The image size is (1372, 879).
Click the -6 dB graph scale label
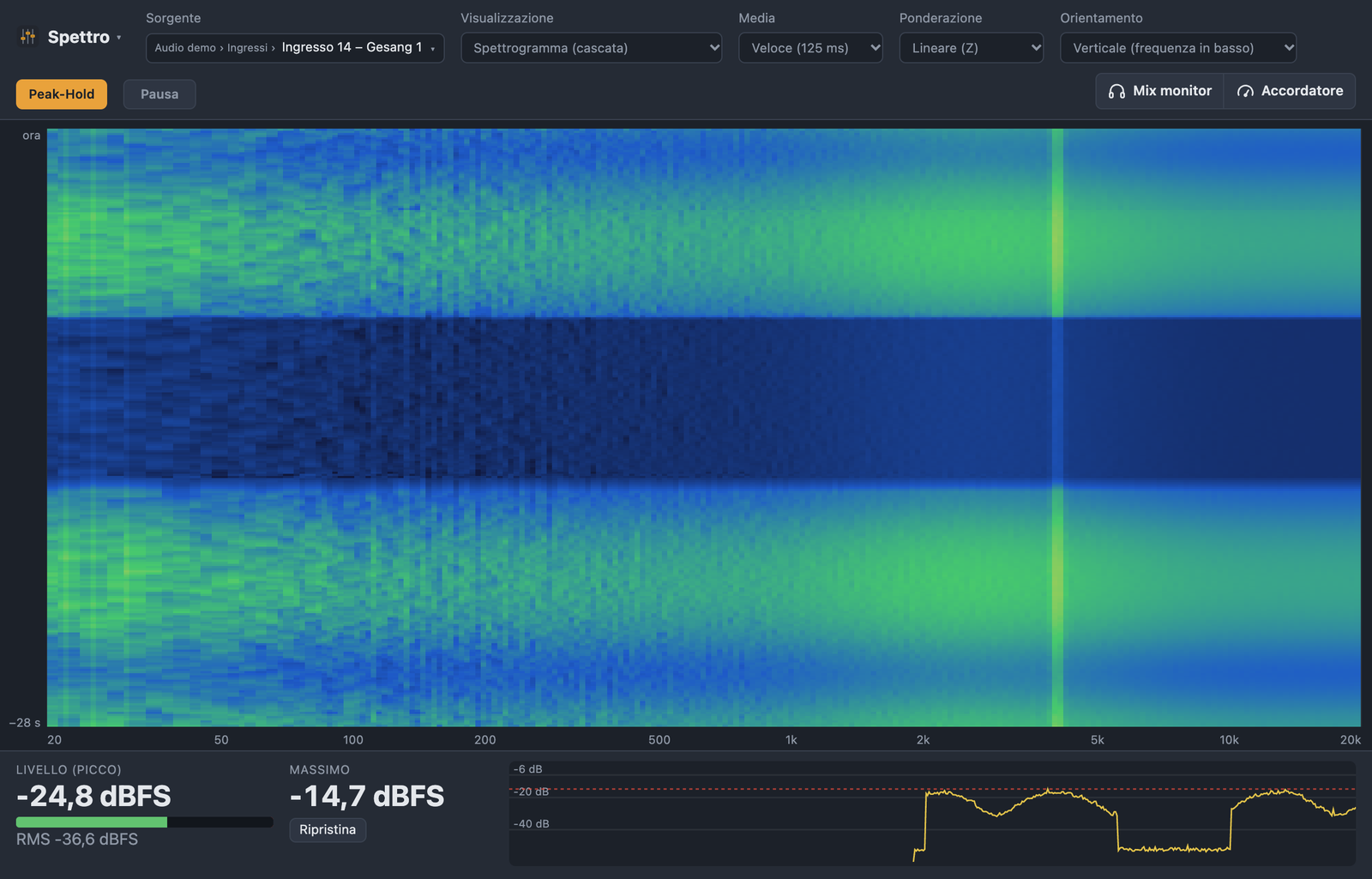pos(528,769)
